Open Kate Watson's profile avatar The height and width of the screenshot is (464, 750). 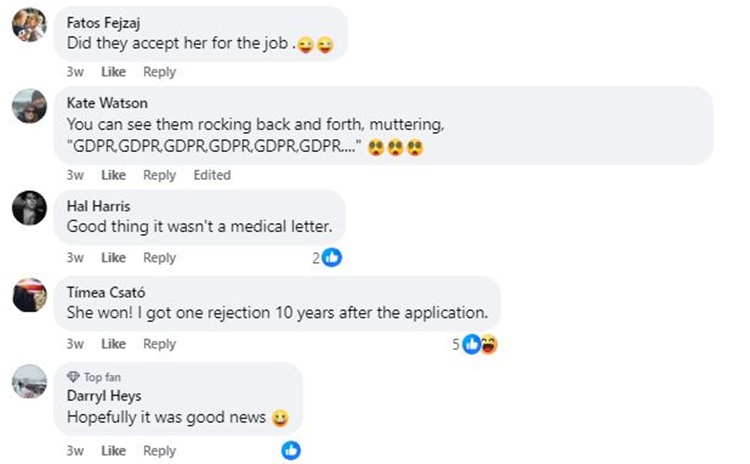[x=29, y=105]
